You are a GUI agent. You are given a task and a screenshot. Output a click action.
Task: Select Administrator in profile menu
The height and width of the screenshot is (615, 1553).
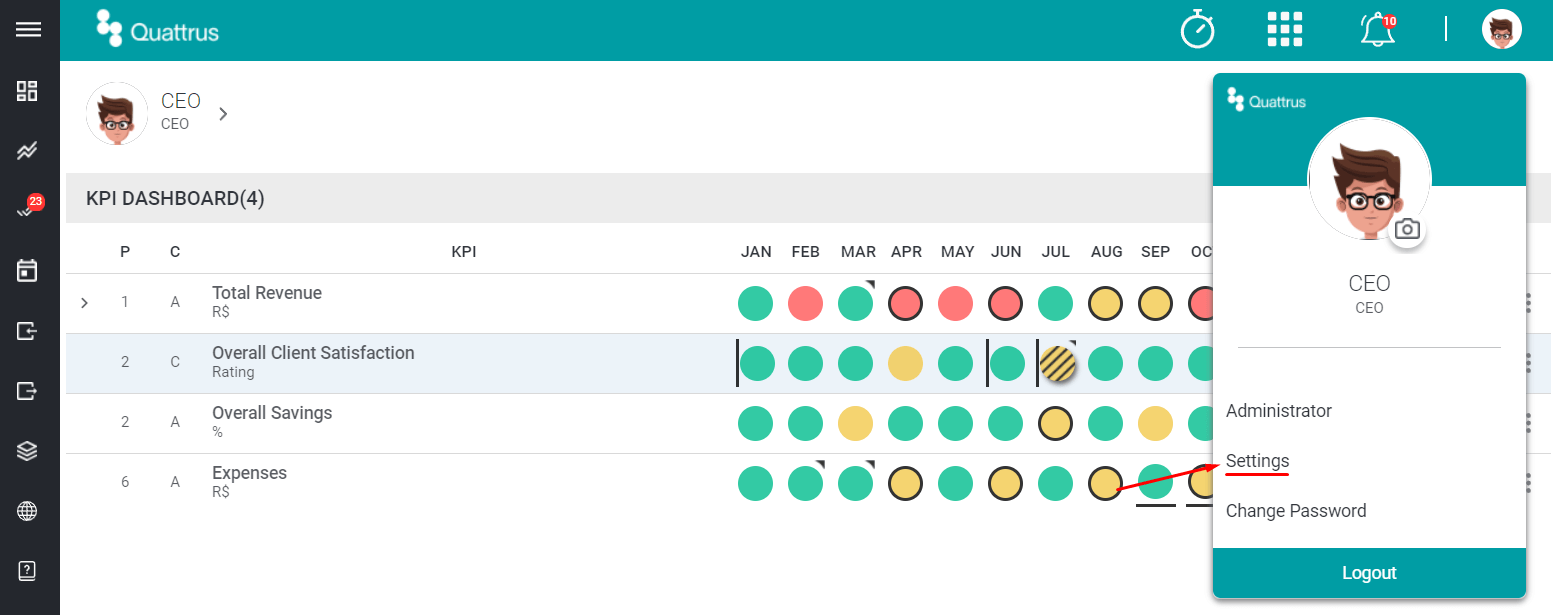click(1279, 411)
